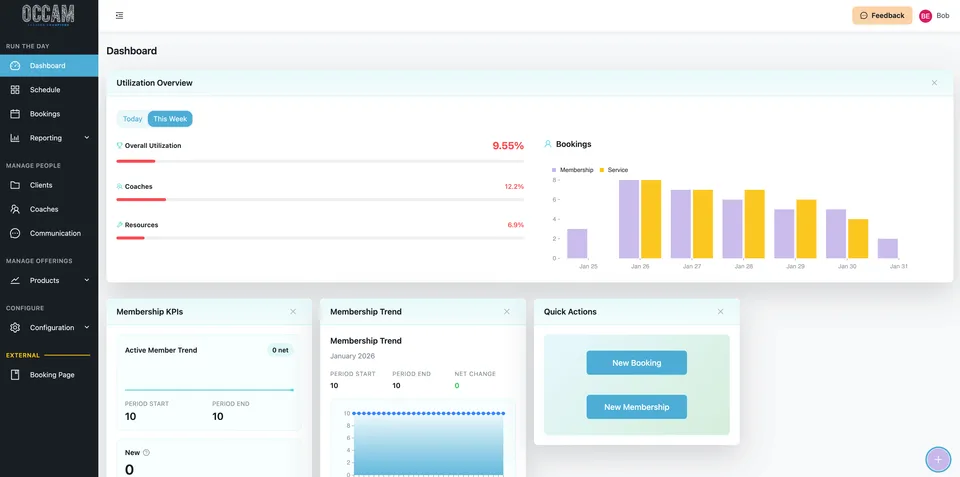Click the Communication chat bubble icon
The height and width of the screenshot is (477, 960).
click(x=15, y=233)
